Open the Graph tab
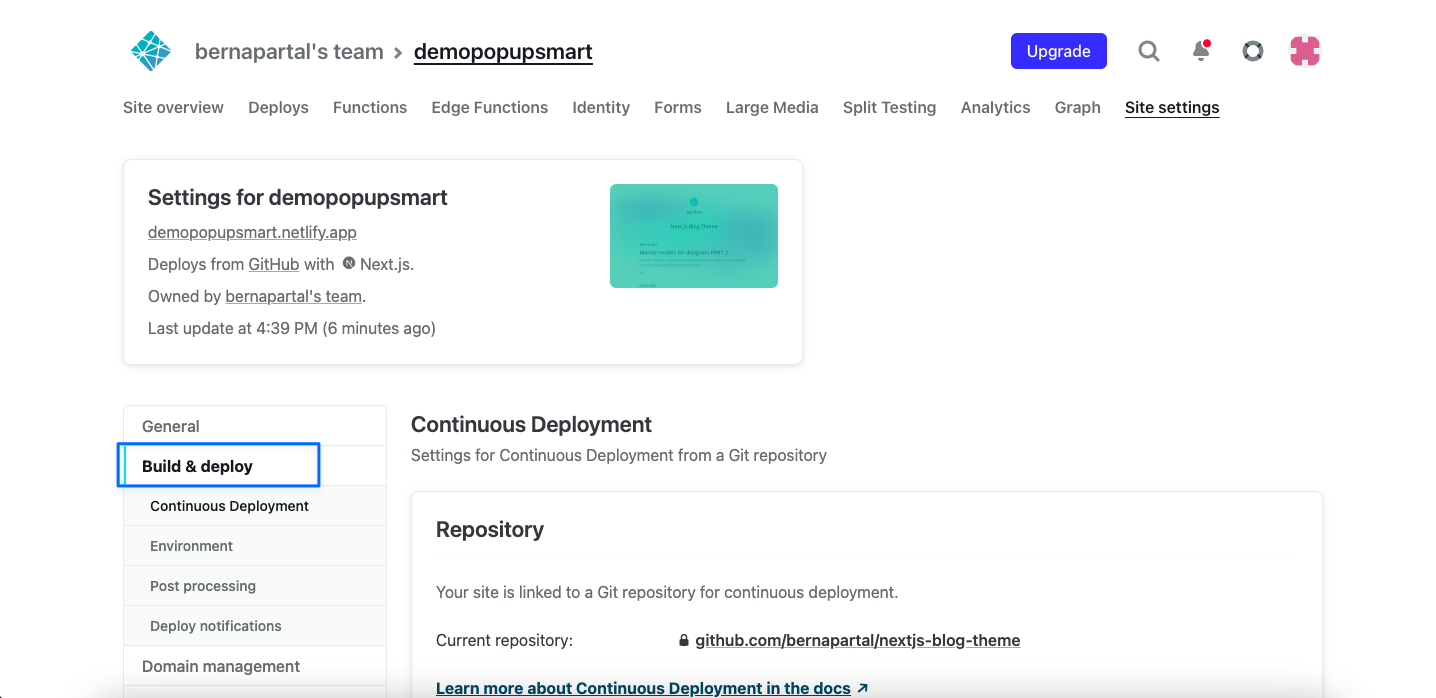 (x=1078, y=107)
